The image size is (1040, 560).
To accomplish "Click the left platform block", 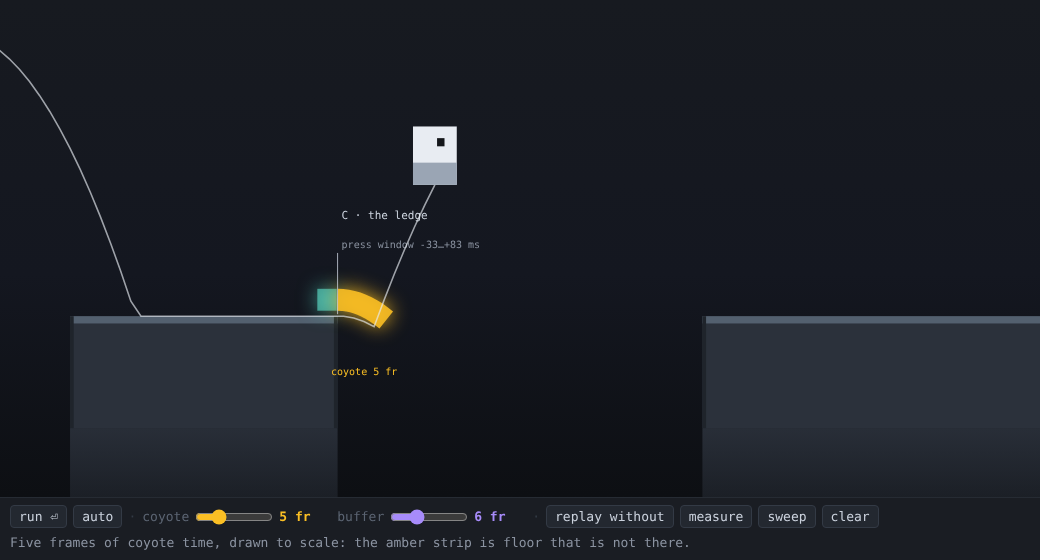I will click(204, 406).
